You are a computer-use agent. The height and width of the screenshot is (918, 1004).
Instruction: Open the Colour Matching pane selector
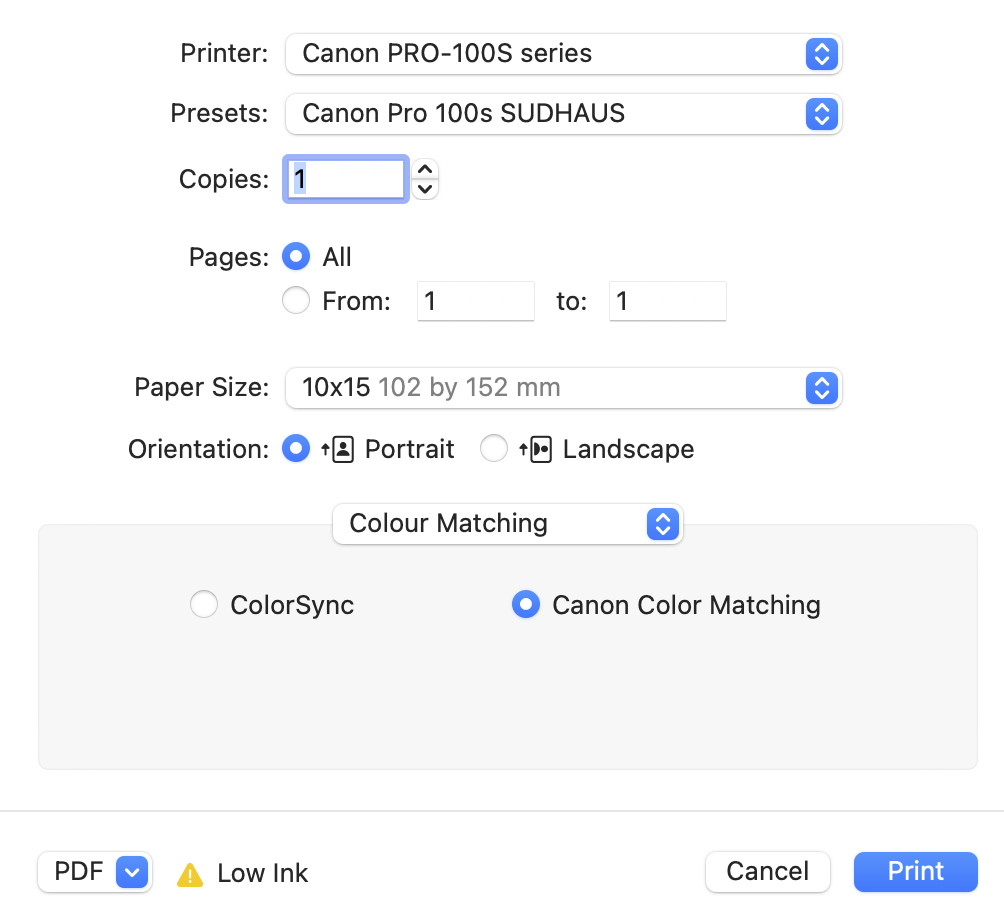(x=662, y=524)
